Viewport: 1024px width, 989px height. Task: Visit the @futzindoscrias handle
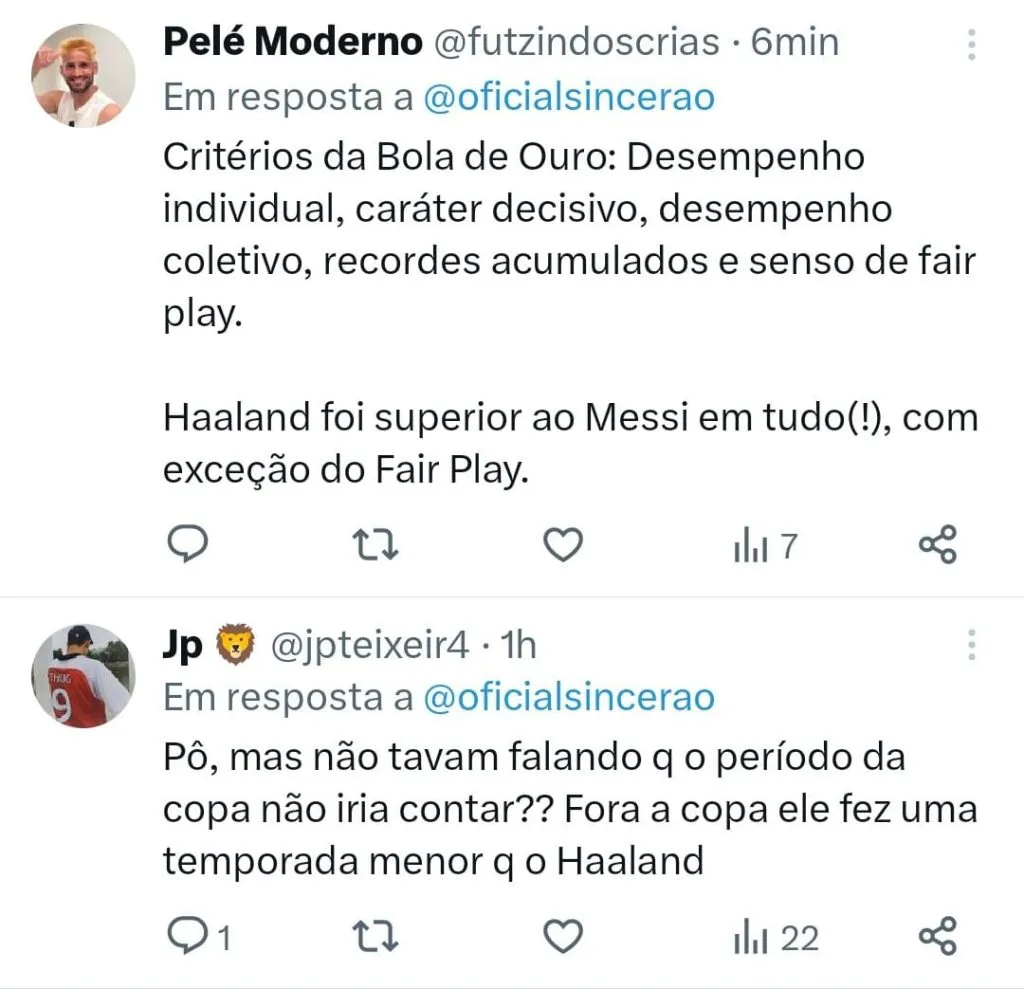pyautogui.click(x=576, y=43)
